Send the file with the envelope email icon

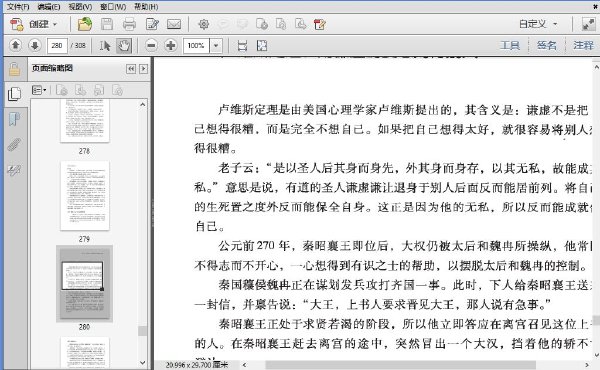click(174, 24)
